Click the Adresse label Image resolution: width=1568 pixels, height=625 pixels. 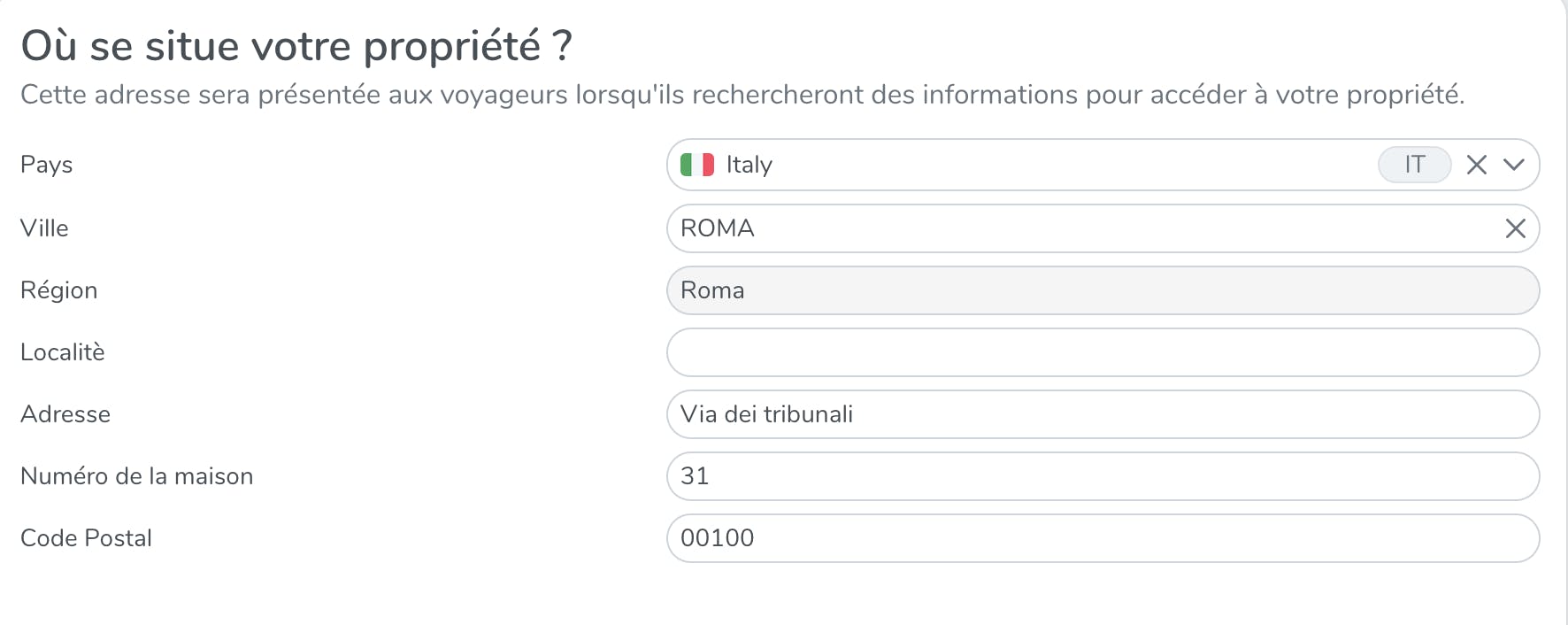65,414
